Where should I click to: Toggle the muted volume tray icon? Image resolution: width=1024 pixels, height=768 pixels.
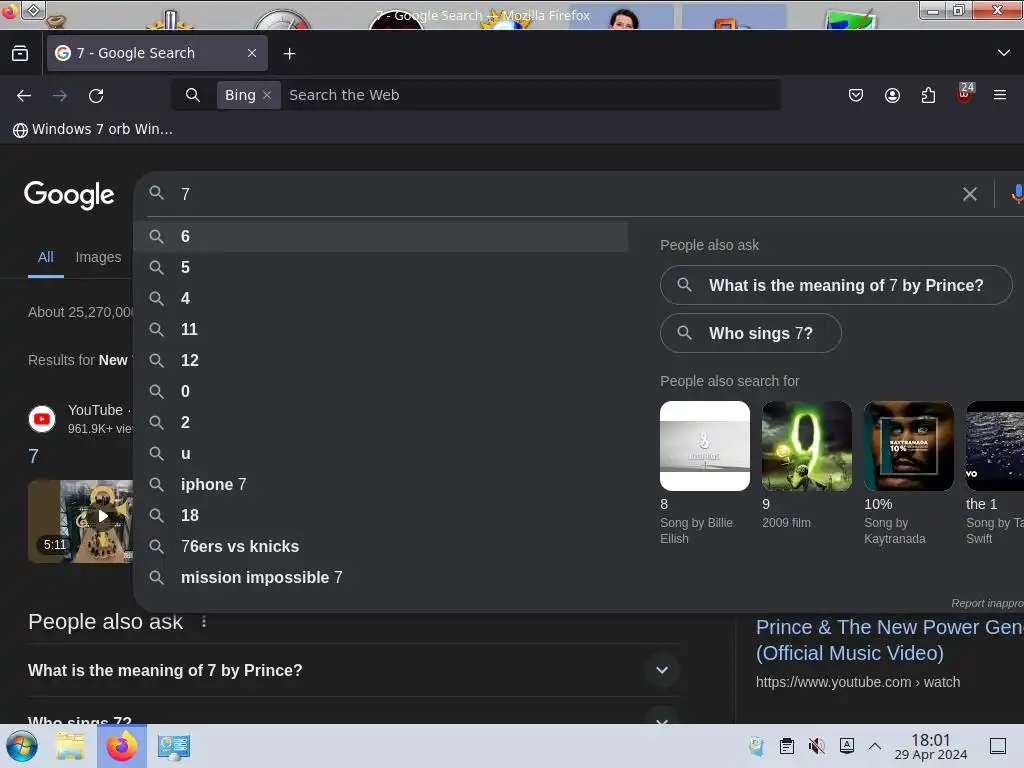pos(816,746)
